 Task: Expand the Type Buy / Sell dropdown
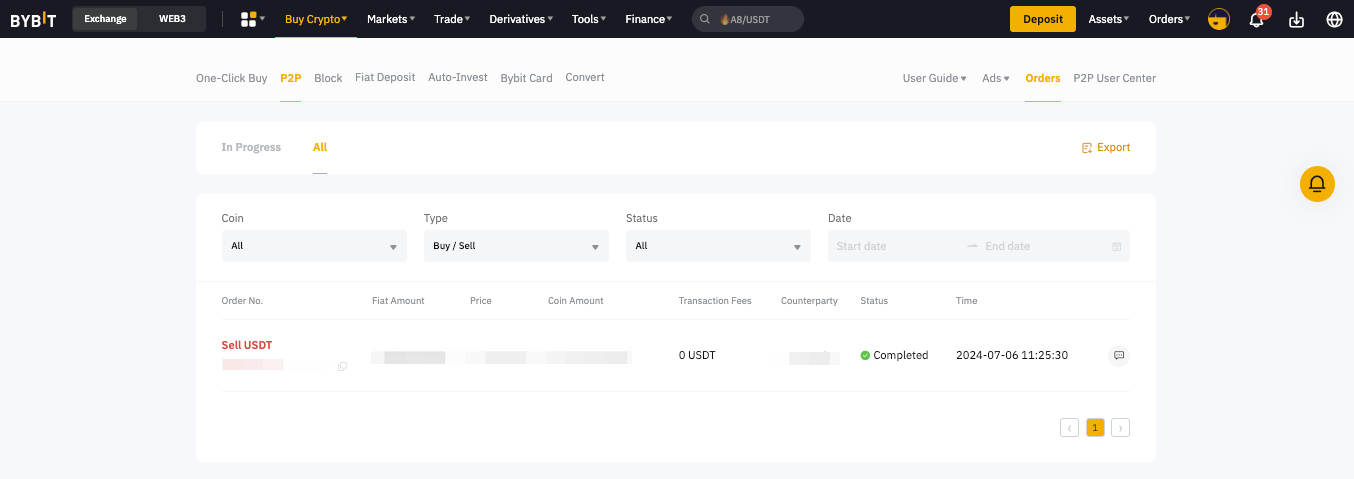coord(516,246)
